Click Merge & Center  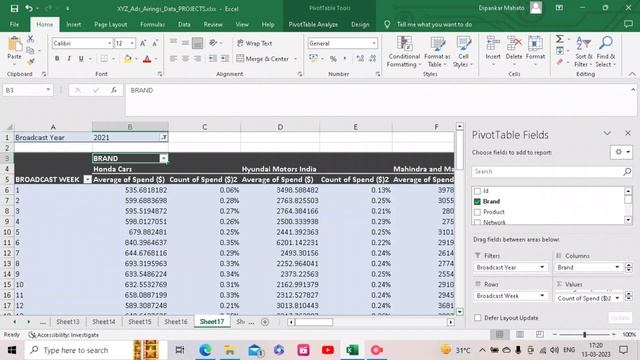[262, 59]
